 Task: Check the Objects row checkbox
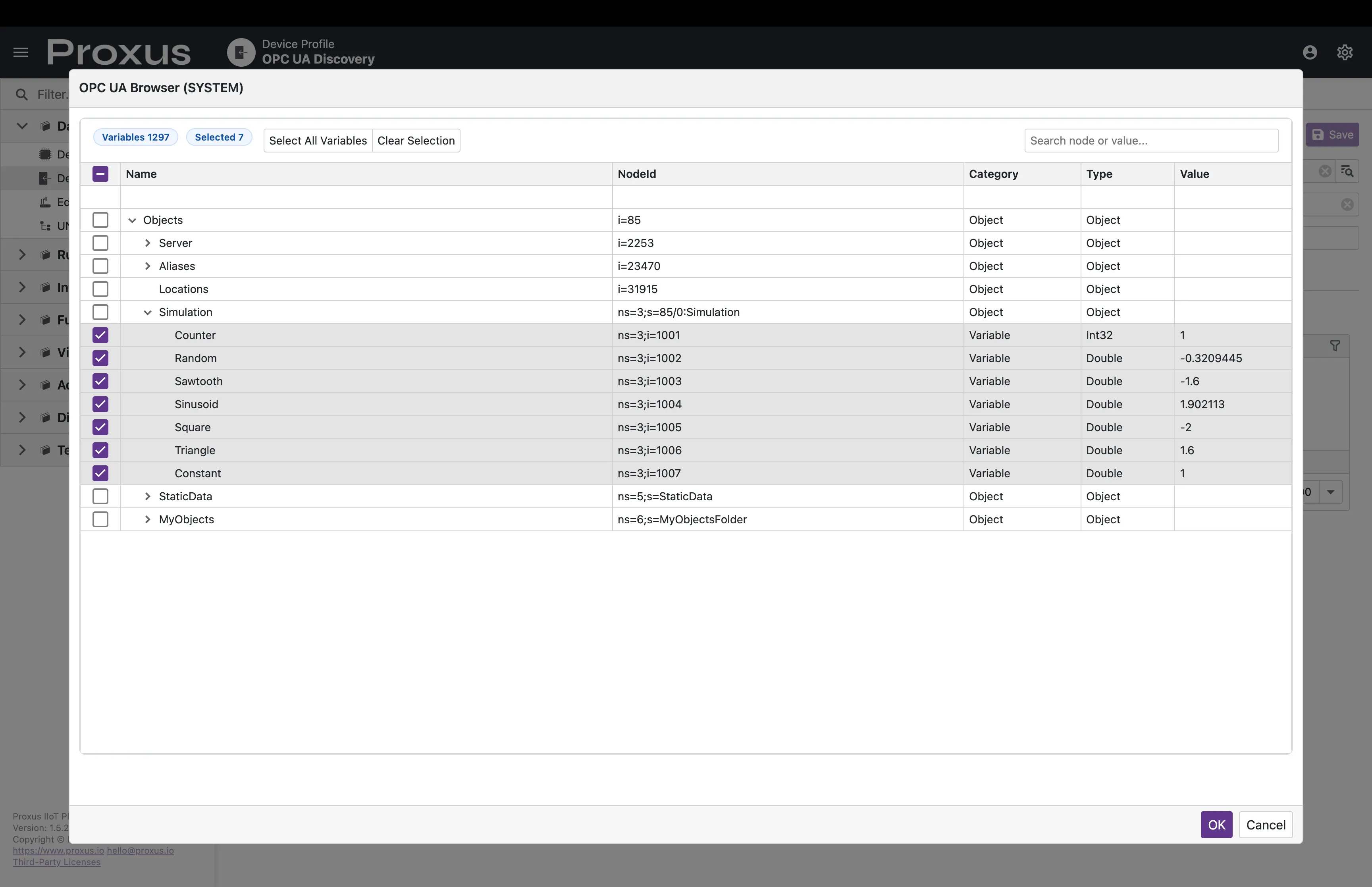[x=100, y=220]
